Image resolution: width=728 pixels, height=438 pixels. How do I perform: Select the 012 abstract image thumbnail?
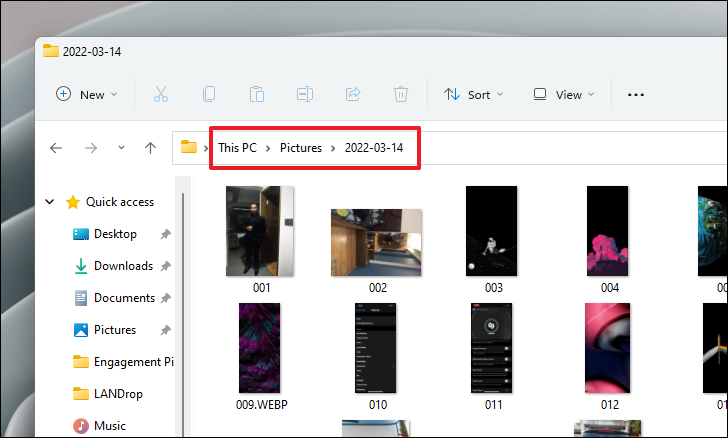[x=608, y=348]
